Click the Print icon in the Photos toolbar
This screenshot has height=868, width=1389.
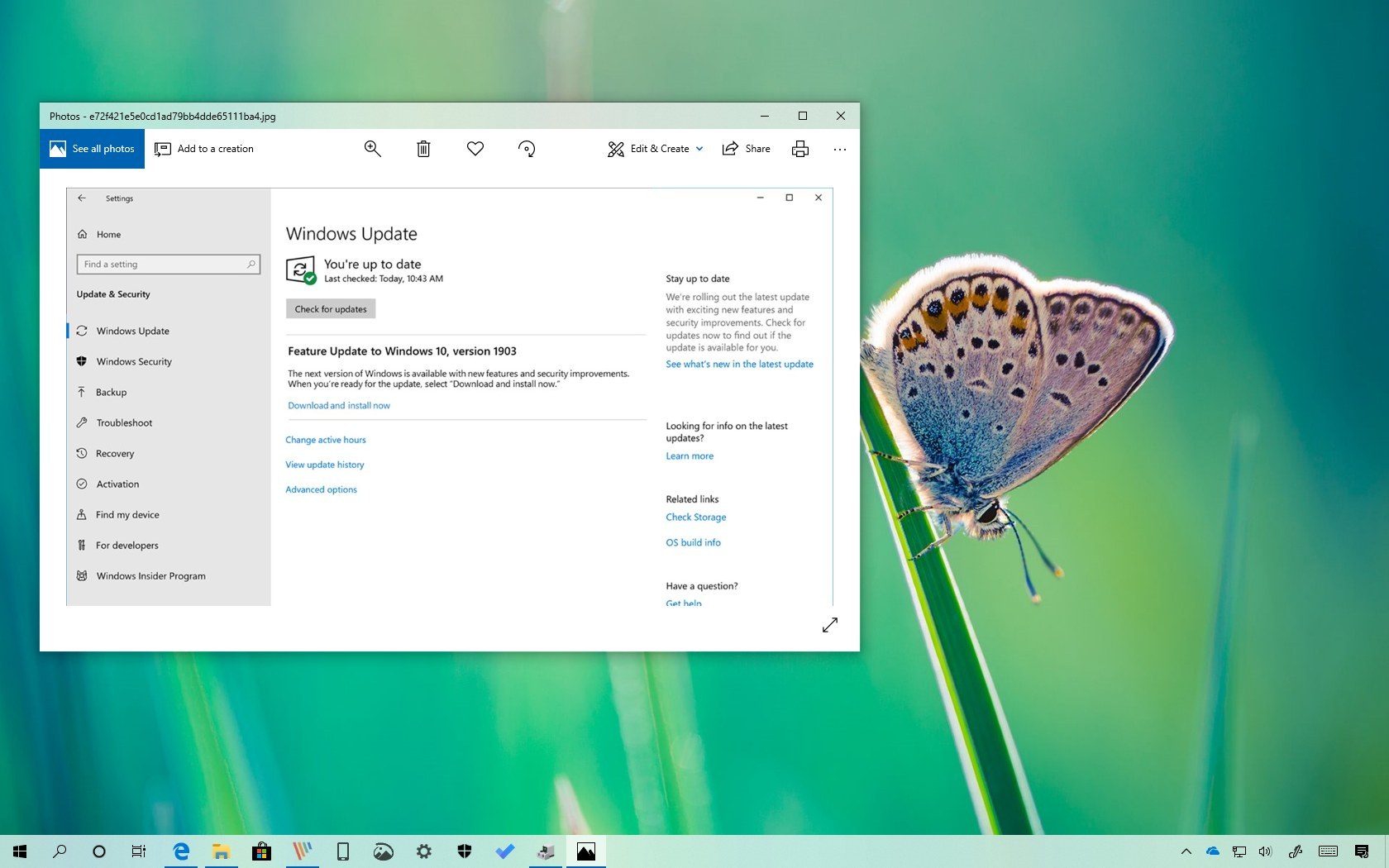point(800,149)
